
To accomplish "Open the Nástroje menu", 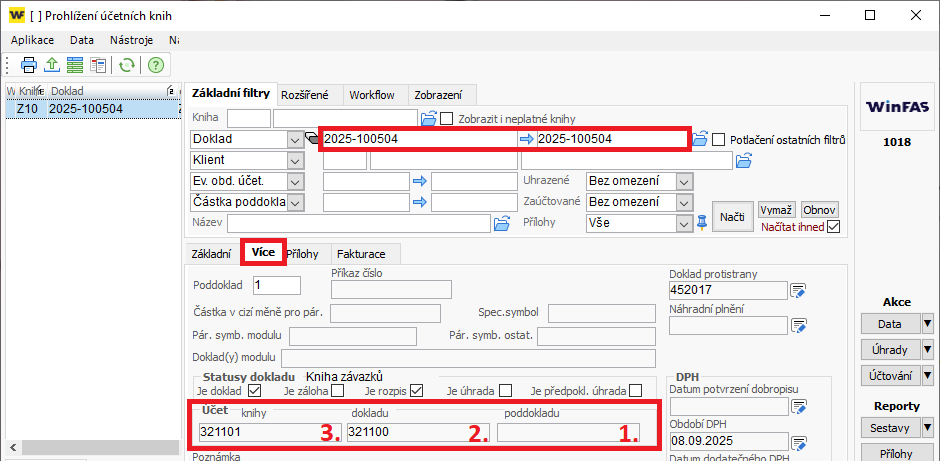I will 131,40.
